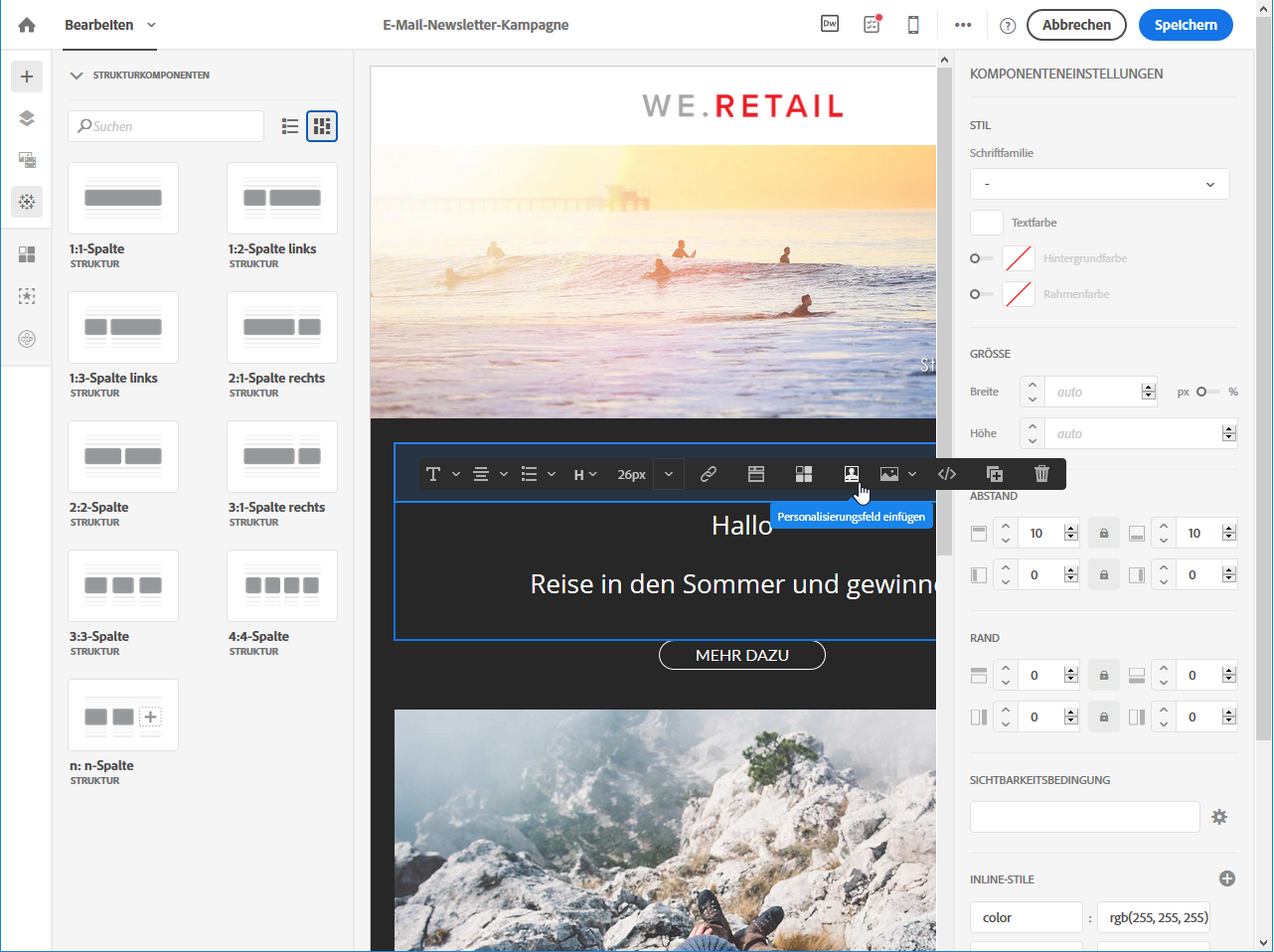Screen dimensions: 1274x952
Task: Select the dotted-grid structure icon in sidebar
Action: click(x=27, y=202)
